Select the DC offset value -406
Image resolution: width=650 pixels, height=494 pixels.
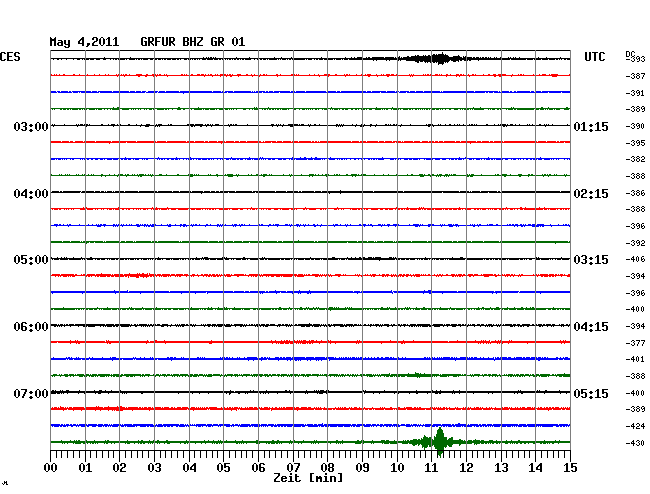[635, 259]
